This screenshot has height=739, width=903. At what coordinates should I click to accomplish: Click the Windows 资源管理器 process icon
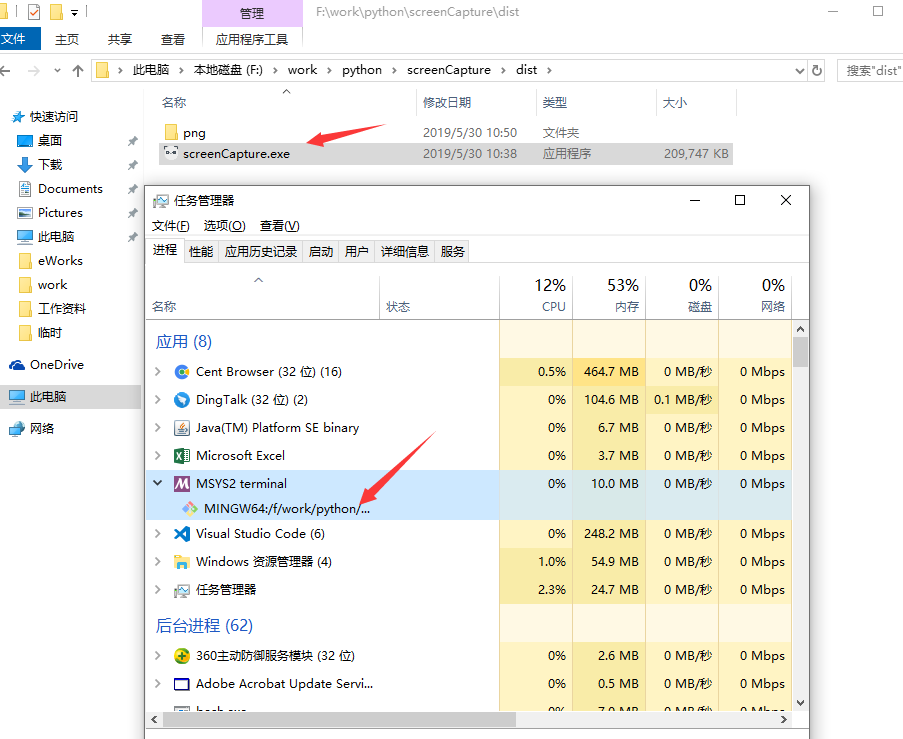tap(182, 562)
